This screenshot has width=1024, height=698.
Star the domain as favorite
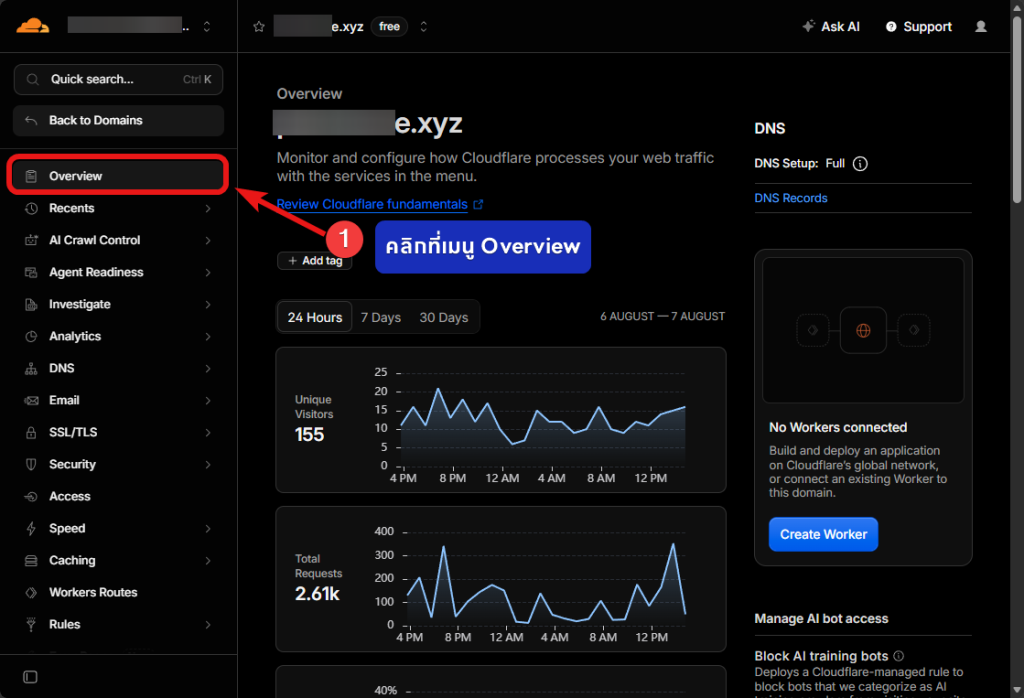pos(259,27)
